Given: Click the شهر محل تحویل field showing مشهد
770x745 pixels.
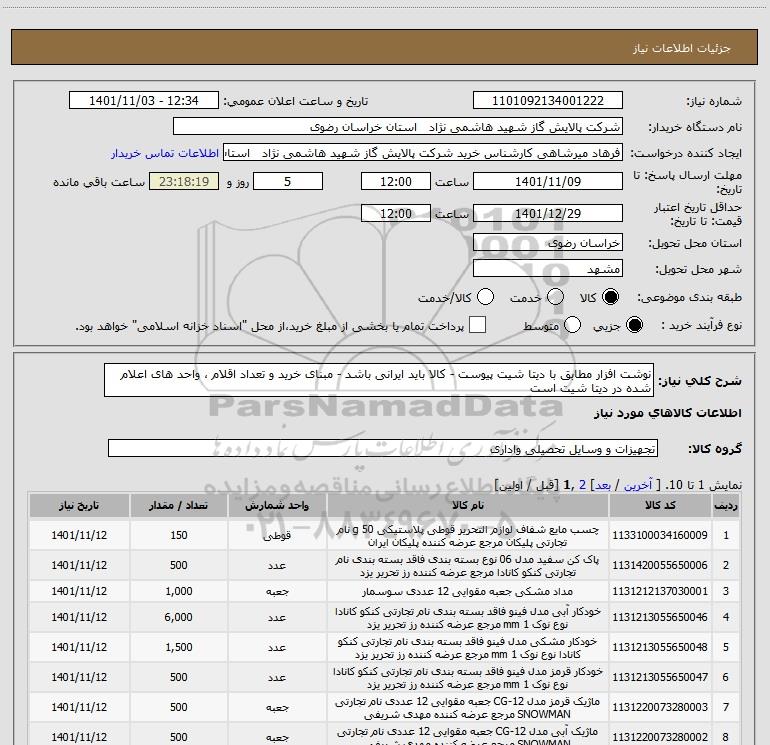Looking at the screenshot, I should (547, 269).
